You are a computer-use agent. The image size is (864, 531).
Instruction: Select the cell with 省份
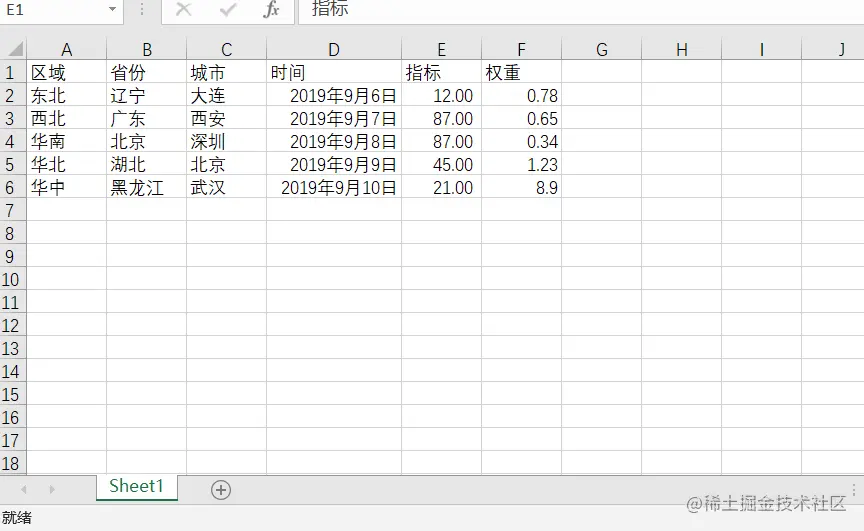(x=147, y=72)
